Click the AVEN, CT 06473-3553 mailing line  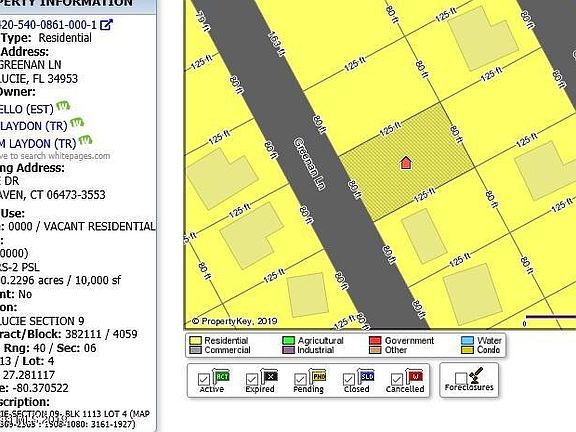click(x=53, y=195)
